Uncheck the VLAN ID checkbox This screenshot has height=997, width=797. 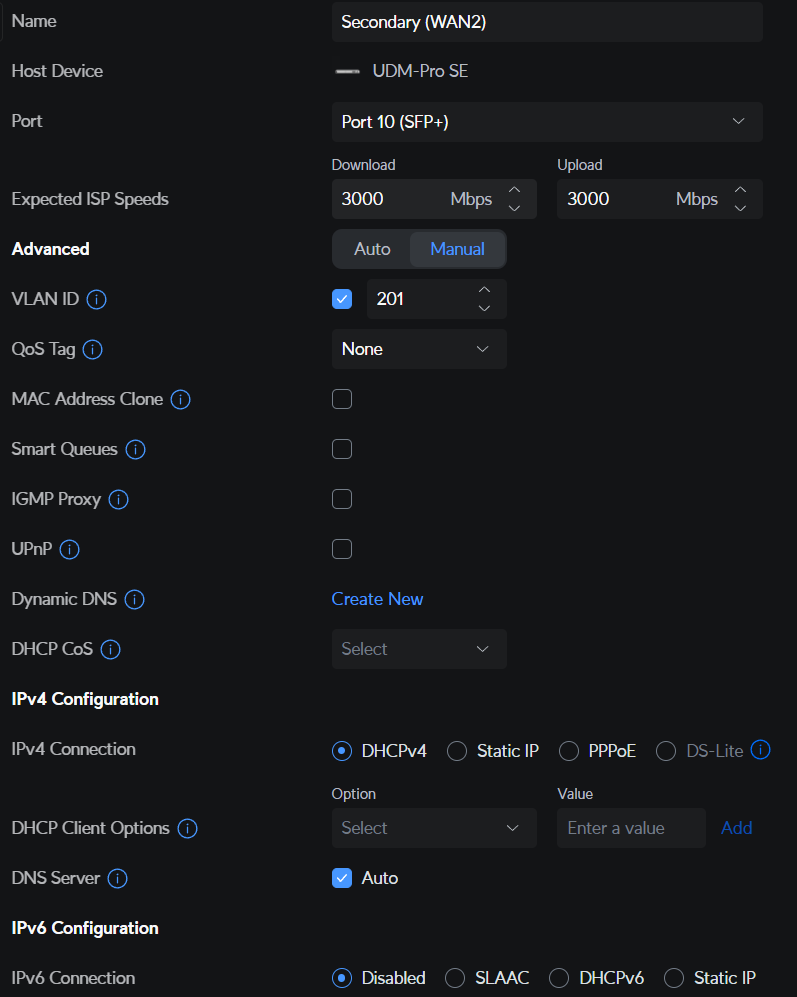[x=342, y=299]
